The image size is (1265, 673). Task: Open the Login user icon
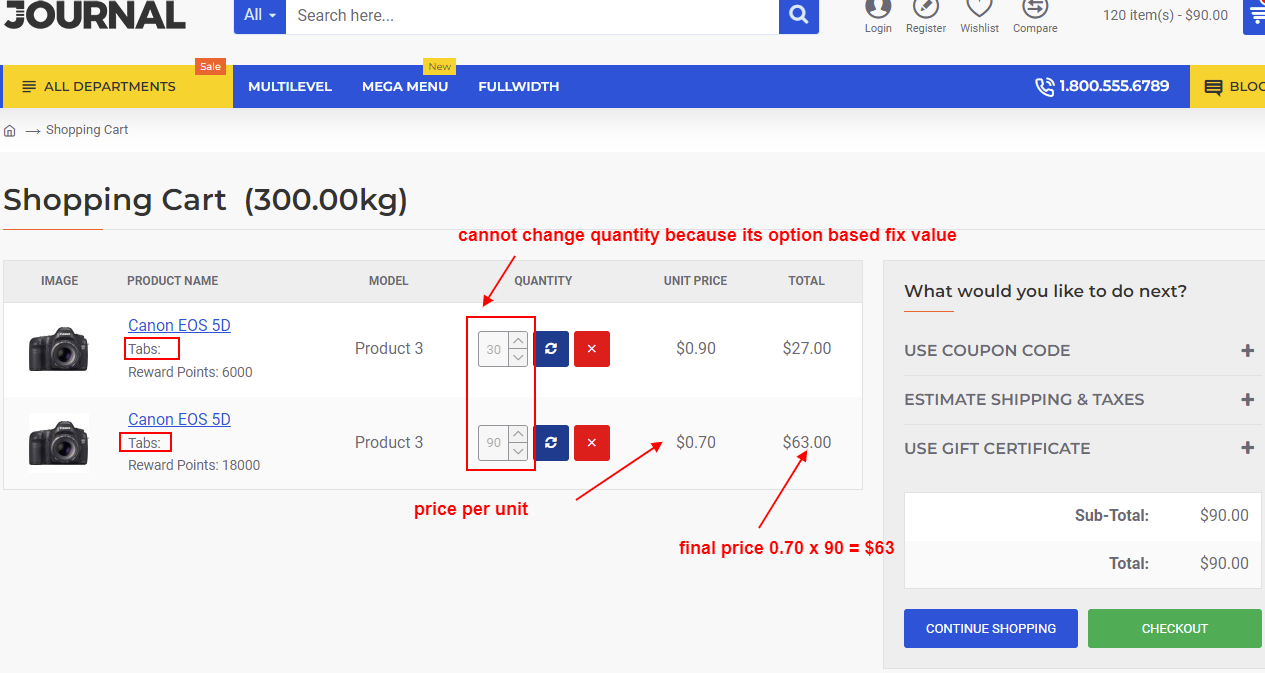[x=878, y=9]
